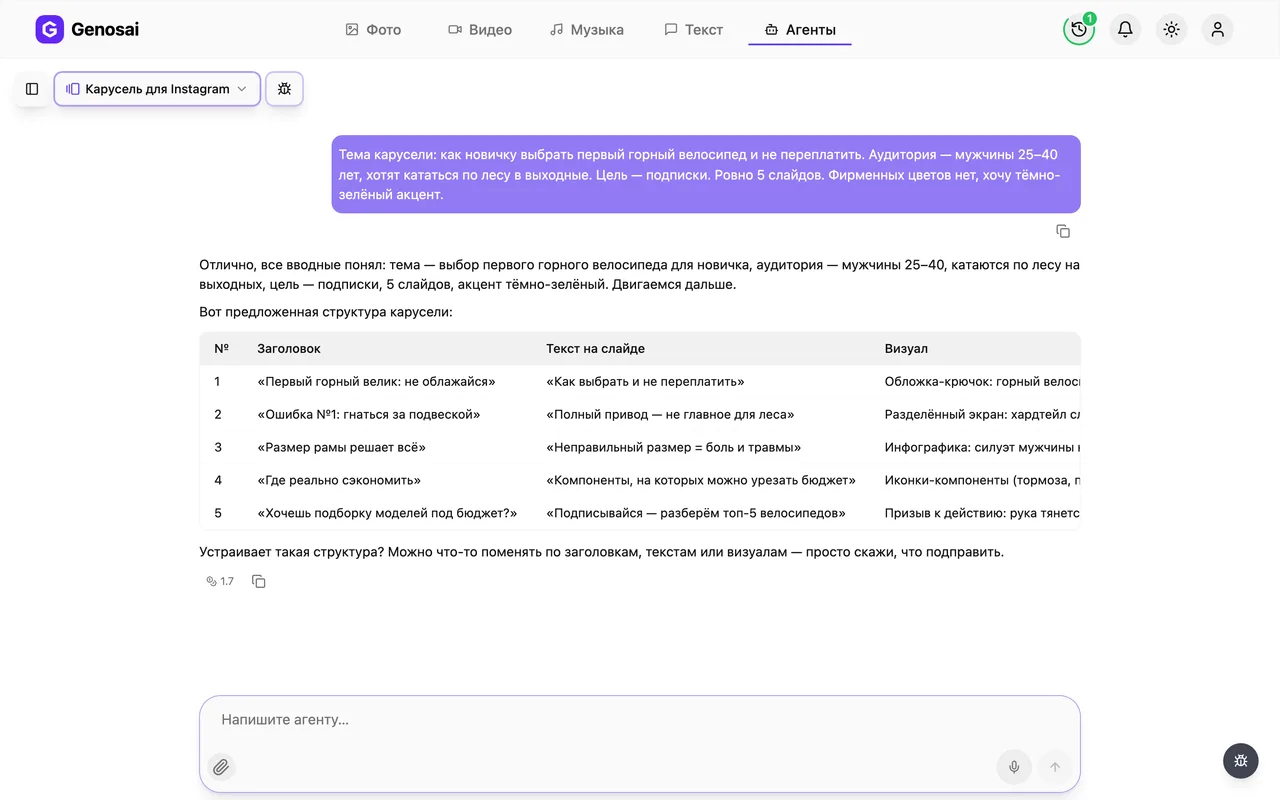Attach a file with paperclip icon
This screenshot has height=800, width=1280.
pos(221,767)
